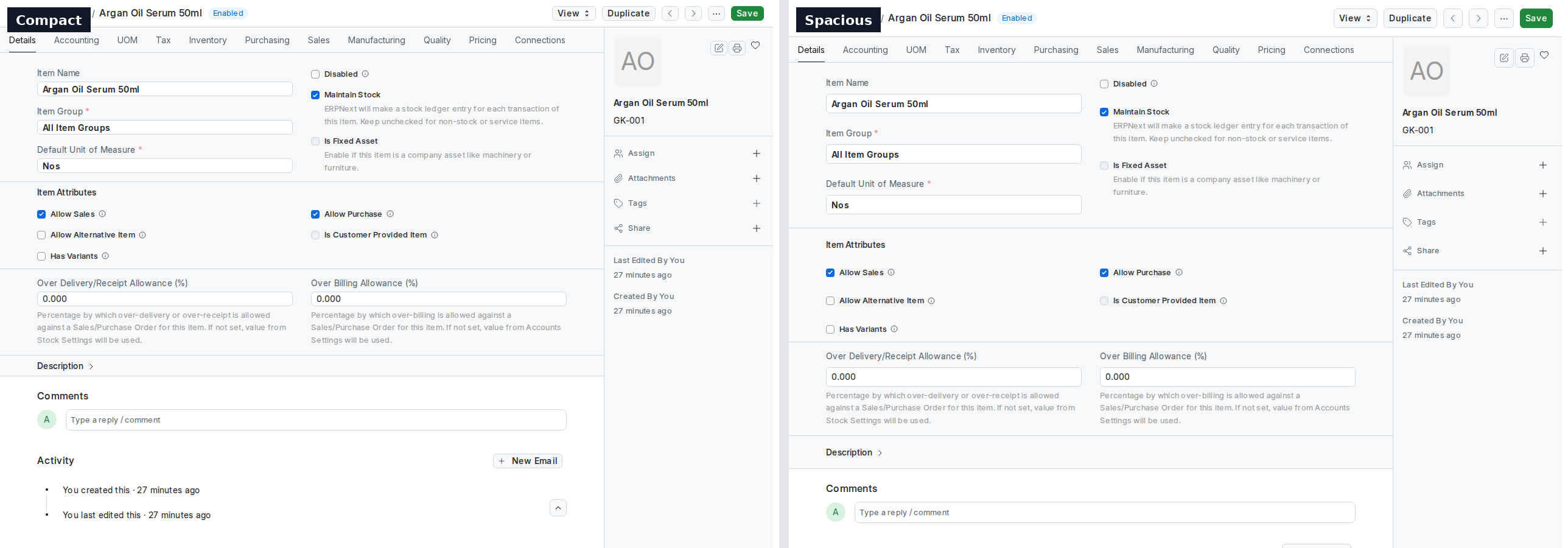This screenshot has width=1568, height=548.
Task: Switch to Accounting tab in Compact view
Action: click(x=77, y=40)
